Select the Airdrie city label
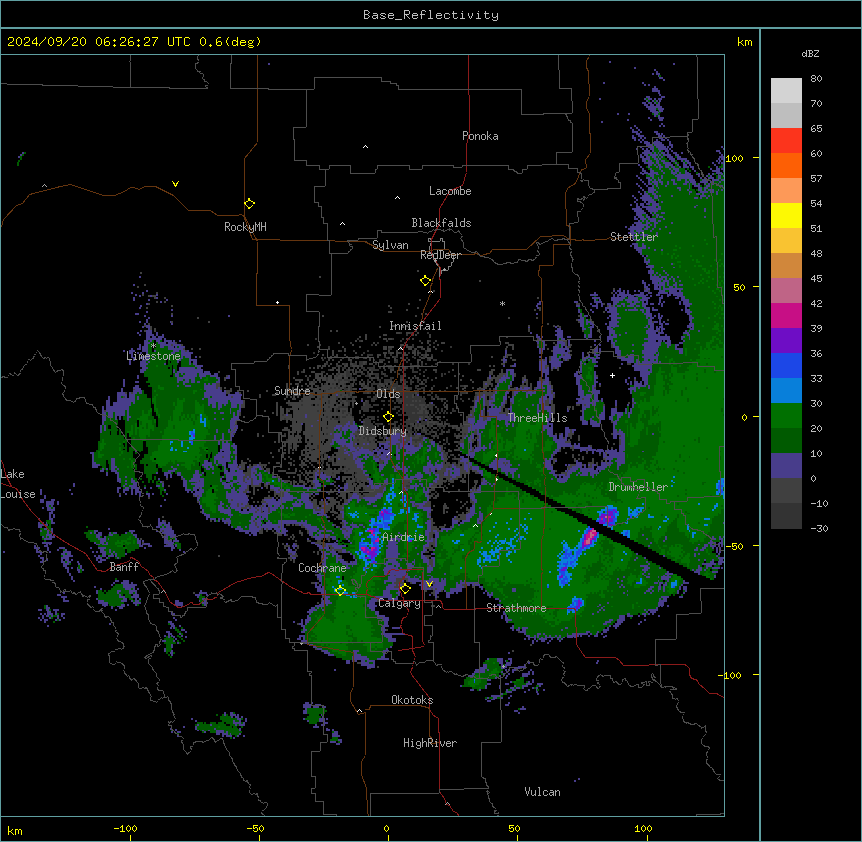This screenshot has height=842, width=862. point(404,537)
